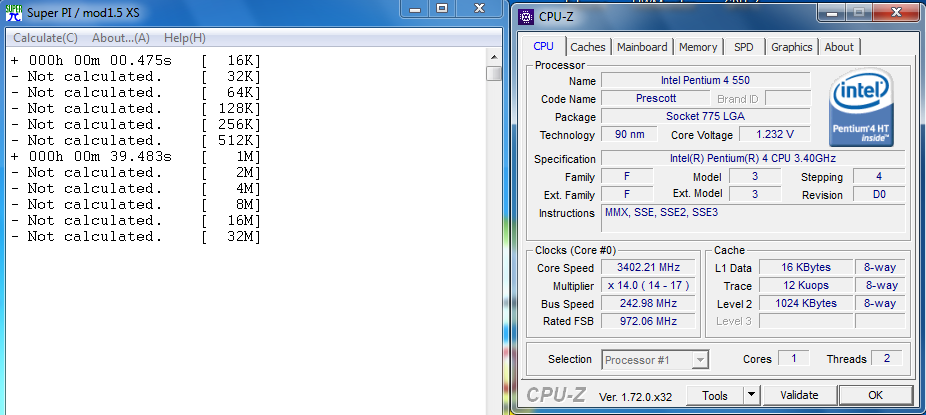Click the Trace value 12 Kuops
The image size is (926, 415).
pyautogui.click(x=806, y=286)
